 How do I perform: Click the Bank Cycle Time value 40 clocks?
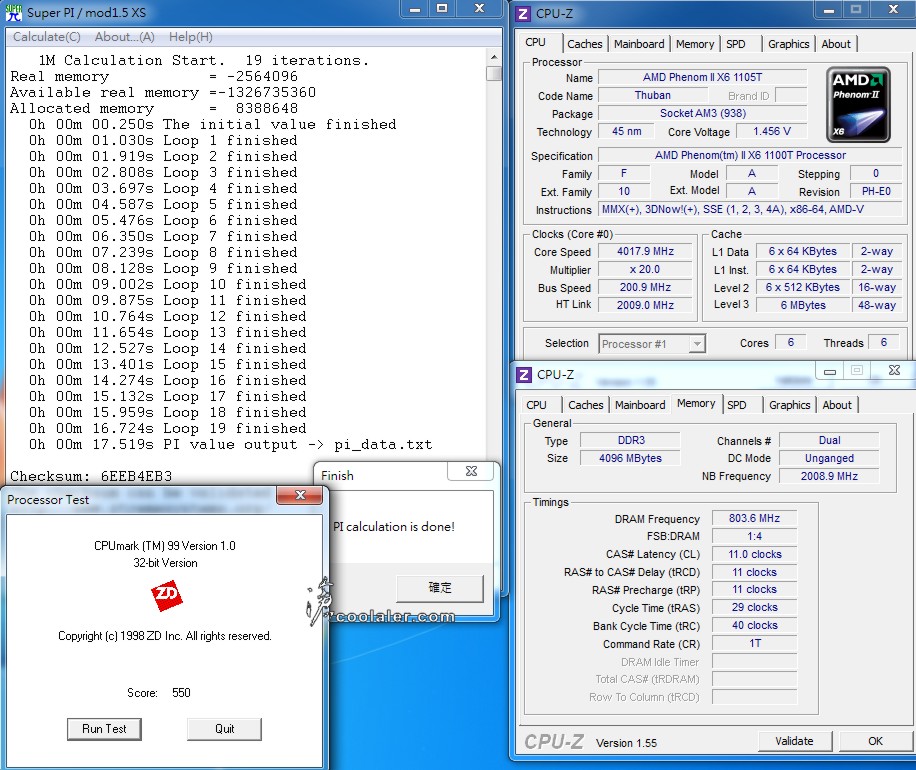coord(754,626)
